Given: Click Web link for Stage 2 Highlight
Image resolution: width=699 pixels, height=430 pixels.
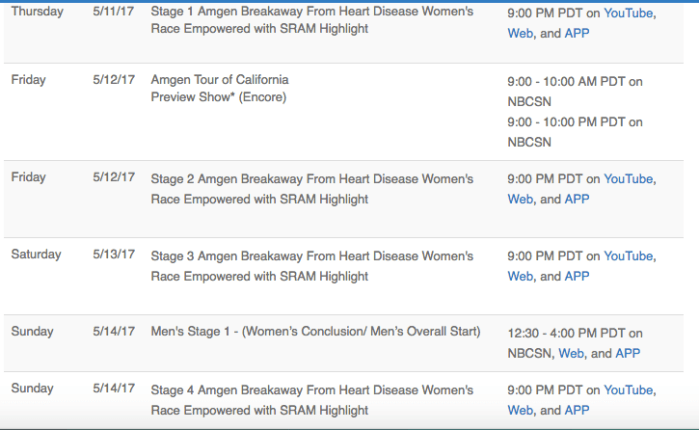Looking at the screenshot, I should click(x=520, y=199).
